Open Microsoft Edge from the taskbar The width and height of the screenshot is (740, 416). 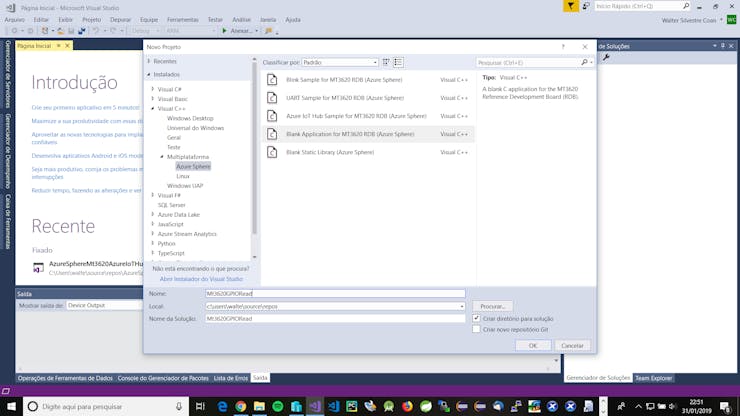[x=222, y=407]
